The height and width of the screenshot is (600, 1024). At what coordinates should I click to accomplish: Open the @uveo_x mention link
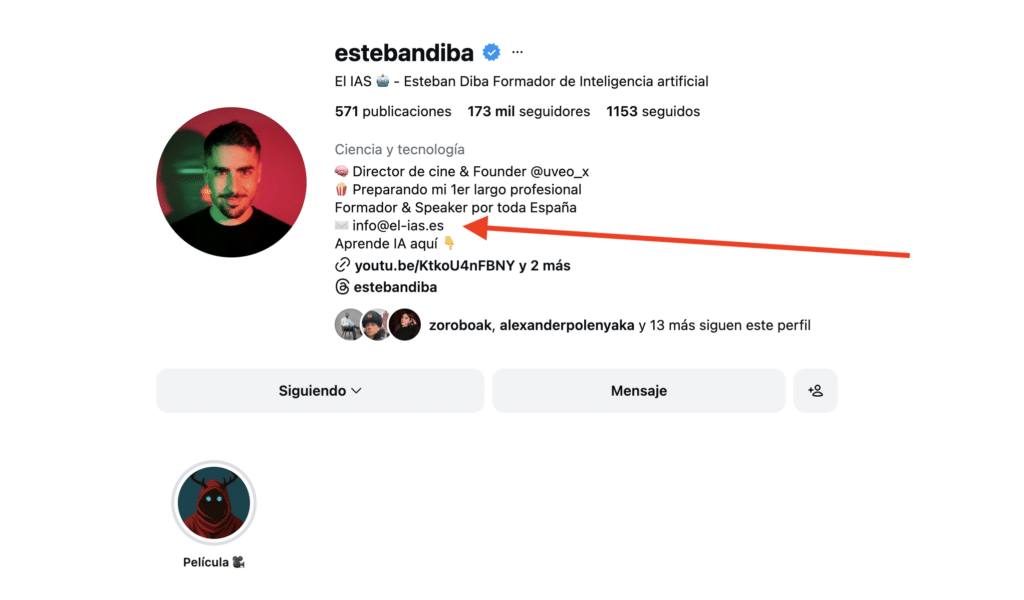point(559,172)
